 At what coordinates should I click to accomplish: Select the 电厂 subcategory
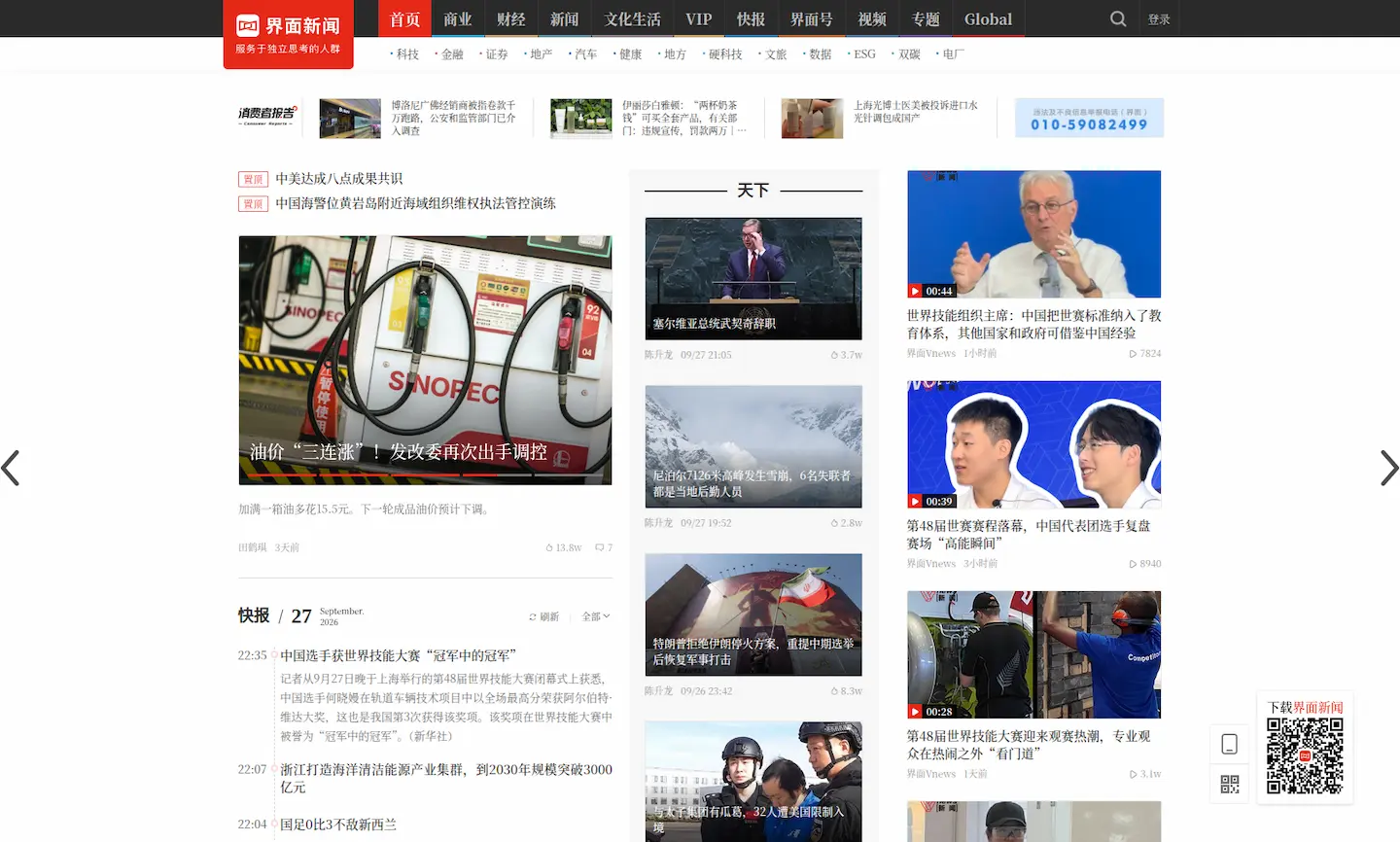tap(954, 54)
